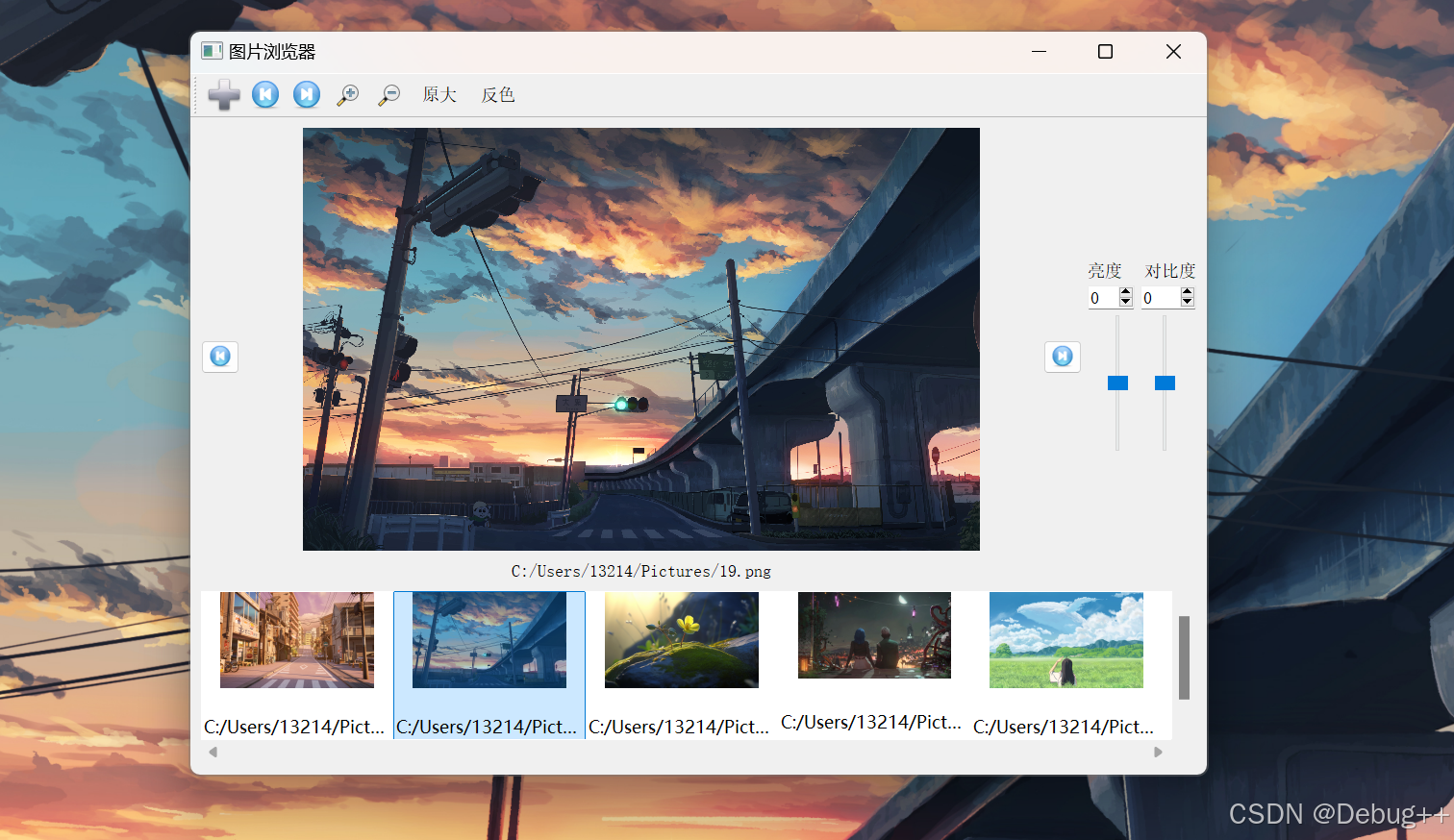1454x840 pixels.
Task: Increase 亮度 brightness with up arrow
Action: [x=1125, y=292]
